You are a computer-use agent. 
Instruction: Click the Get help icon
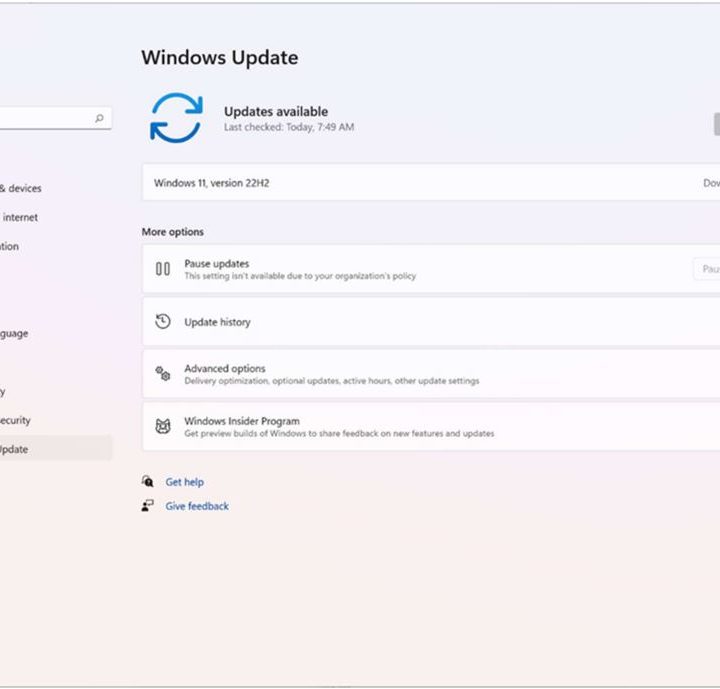(147, 481)
